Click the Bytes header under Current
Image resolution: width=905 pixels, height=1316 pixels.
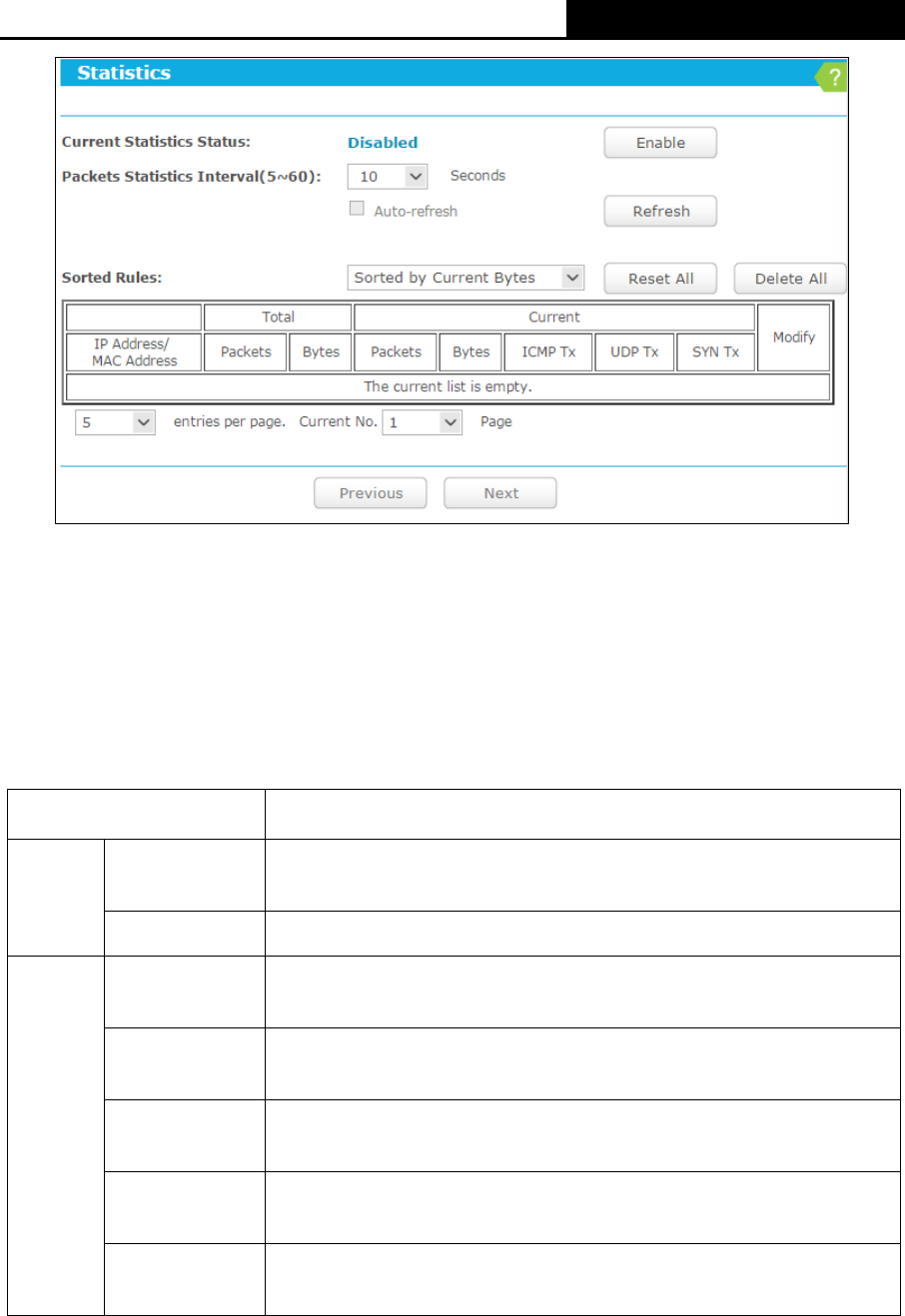(470, 352)
